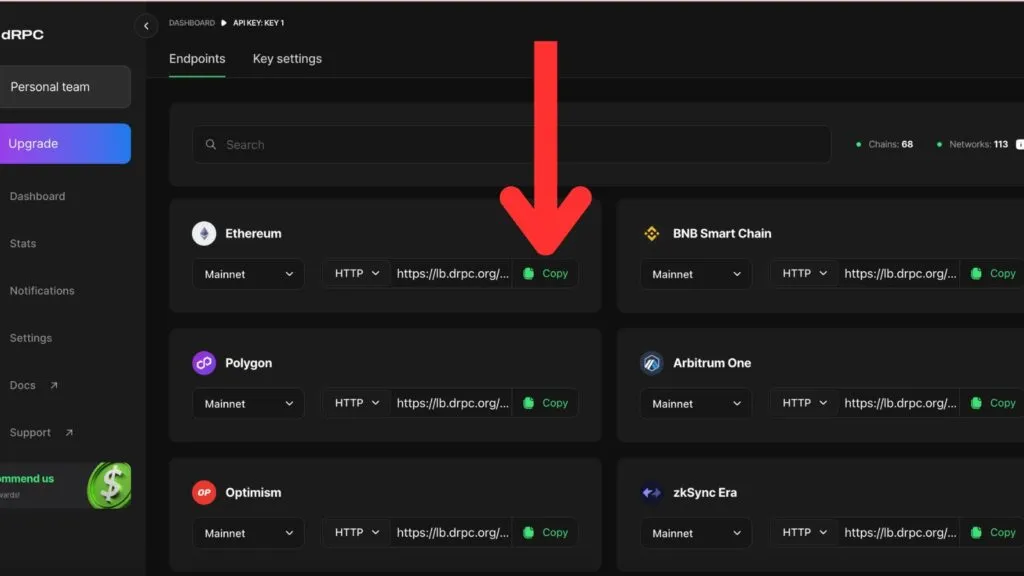Click the Arbitrum One logo
The height and width of the screenshot is (576, 1024).
652,362
